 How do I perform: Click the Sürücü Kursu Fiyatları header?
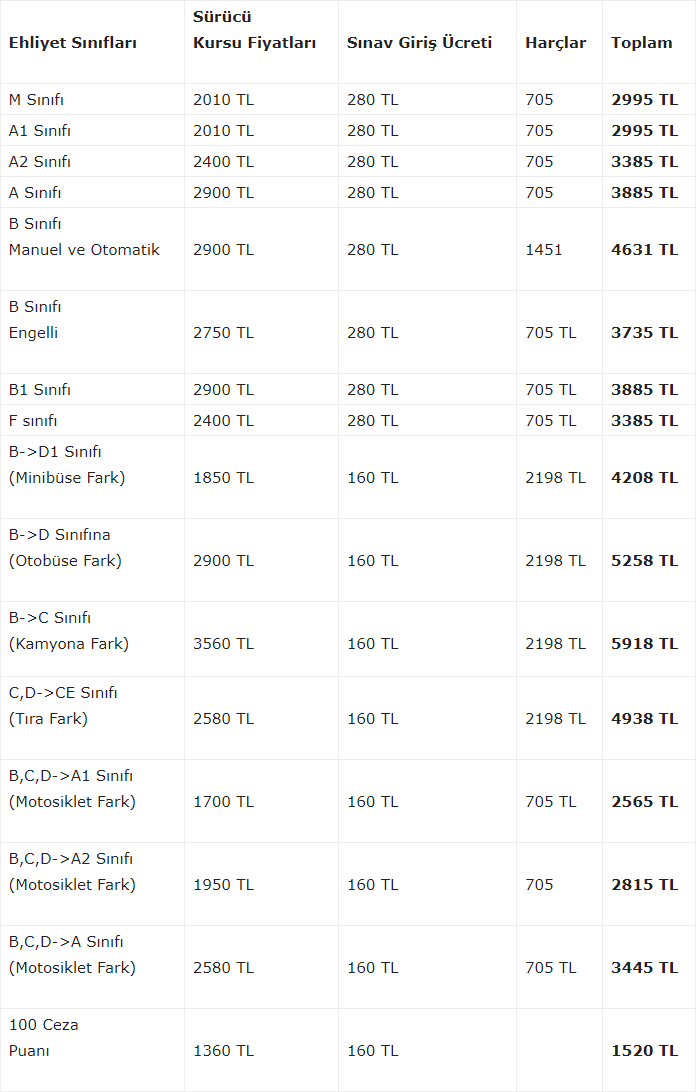click(x=254, y=30)
